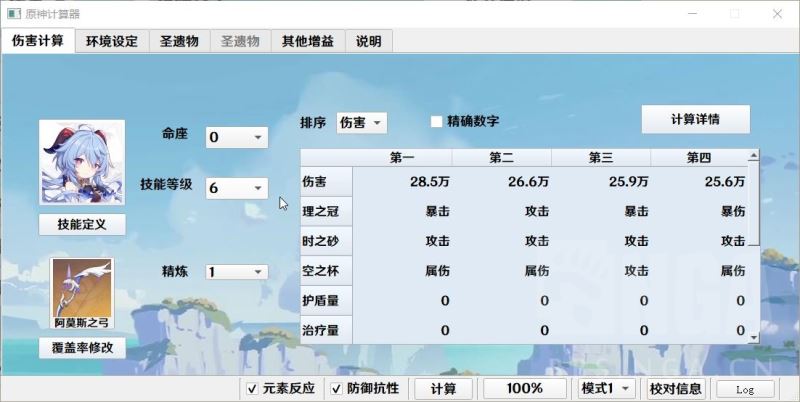Click the 校对信息 button

point(677,389)
